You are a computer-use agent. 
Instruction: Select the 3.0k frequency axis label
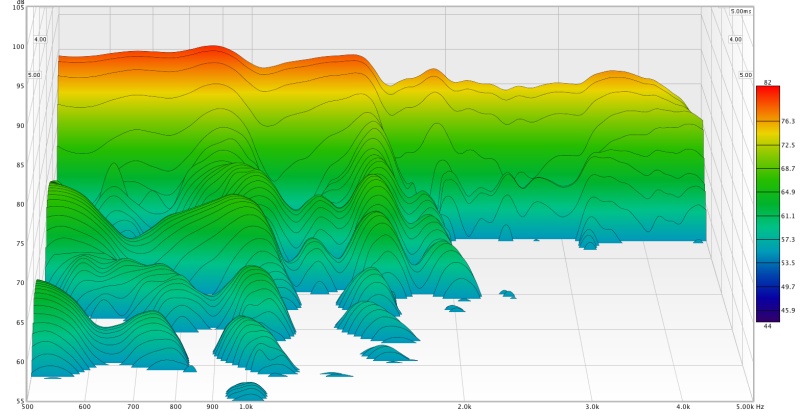592,407
